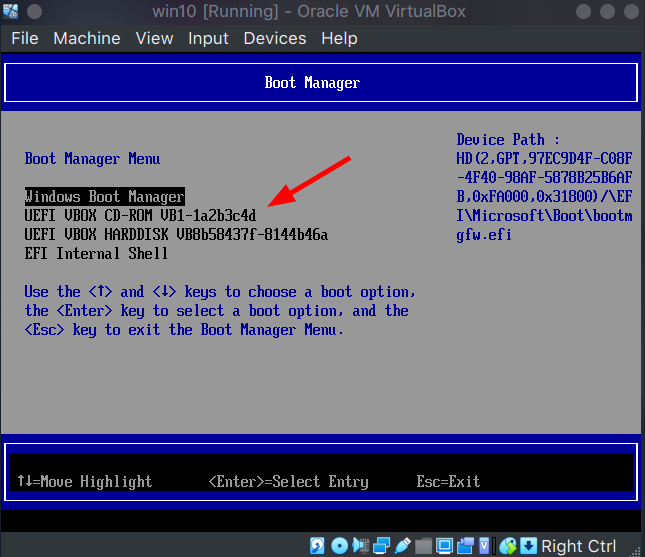Click the <Enter>=Select Entry hint
The image size is (645, 557).
pyautogui.click(x=288, y=481)
